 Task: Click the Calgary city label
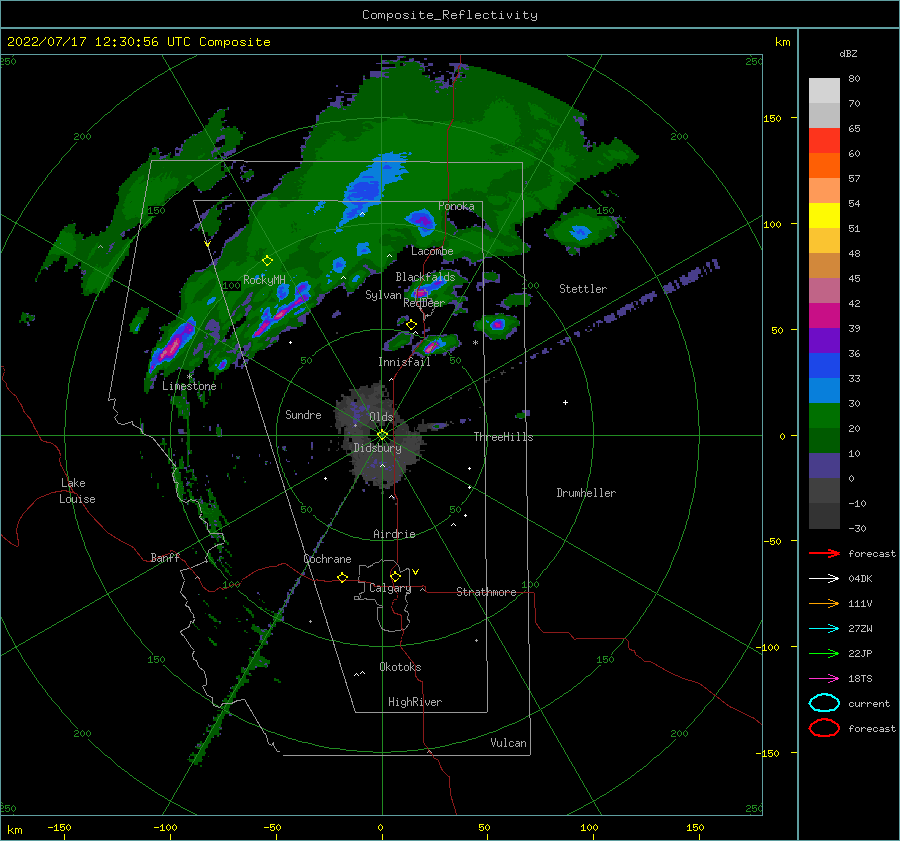390,588
